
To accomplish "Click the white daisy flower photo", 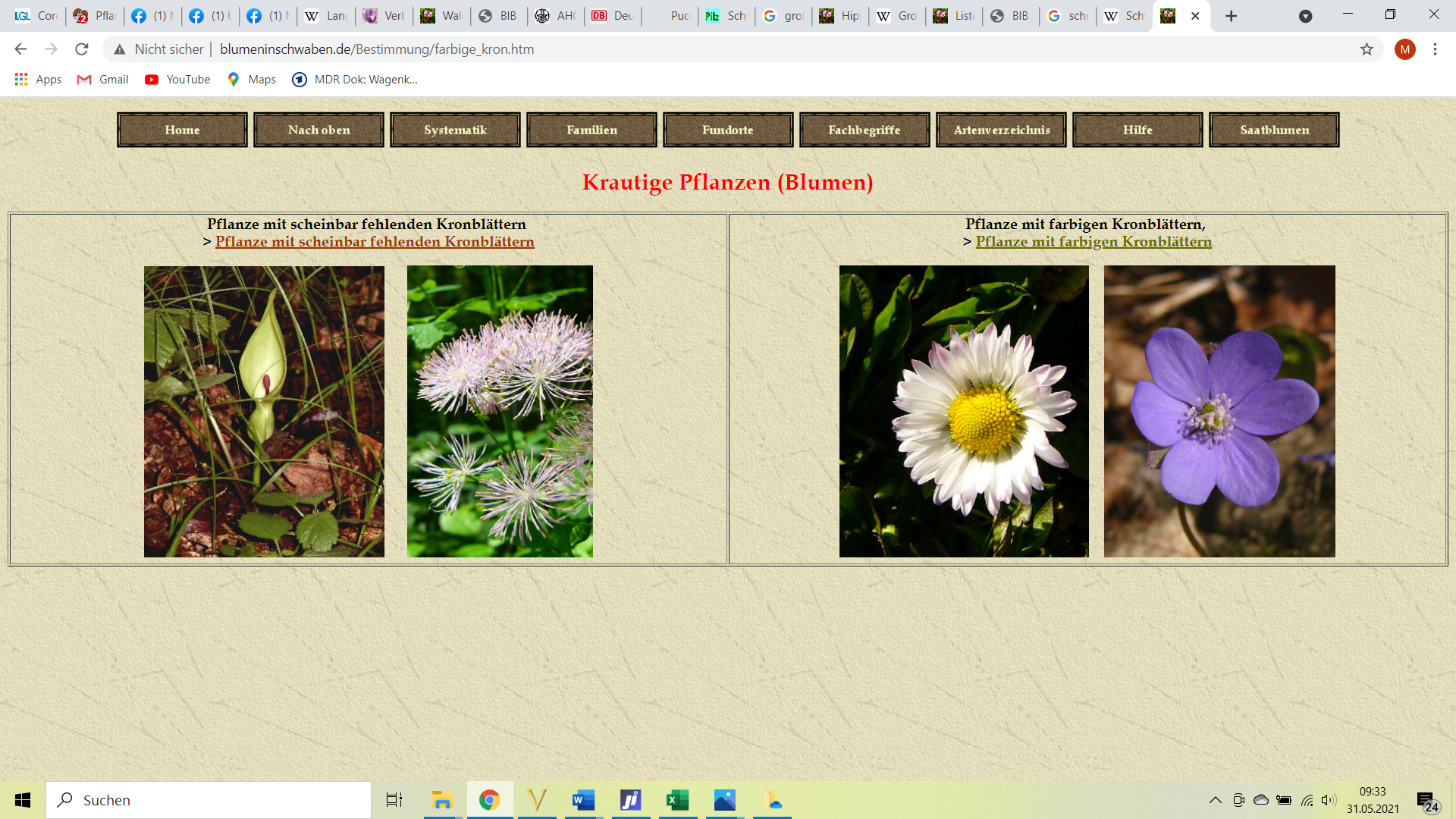I will tap(964, 411).
